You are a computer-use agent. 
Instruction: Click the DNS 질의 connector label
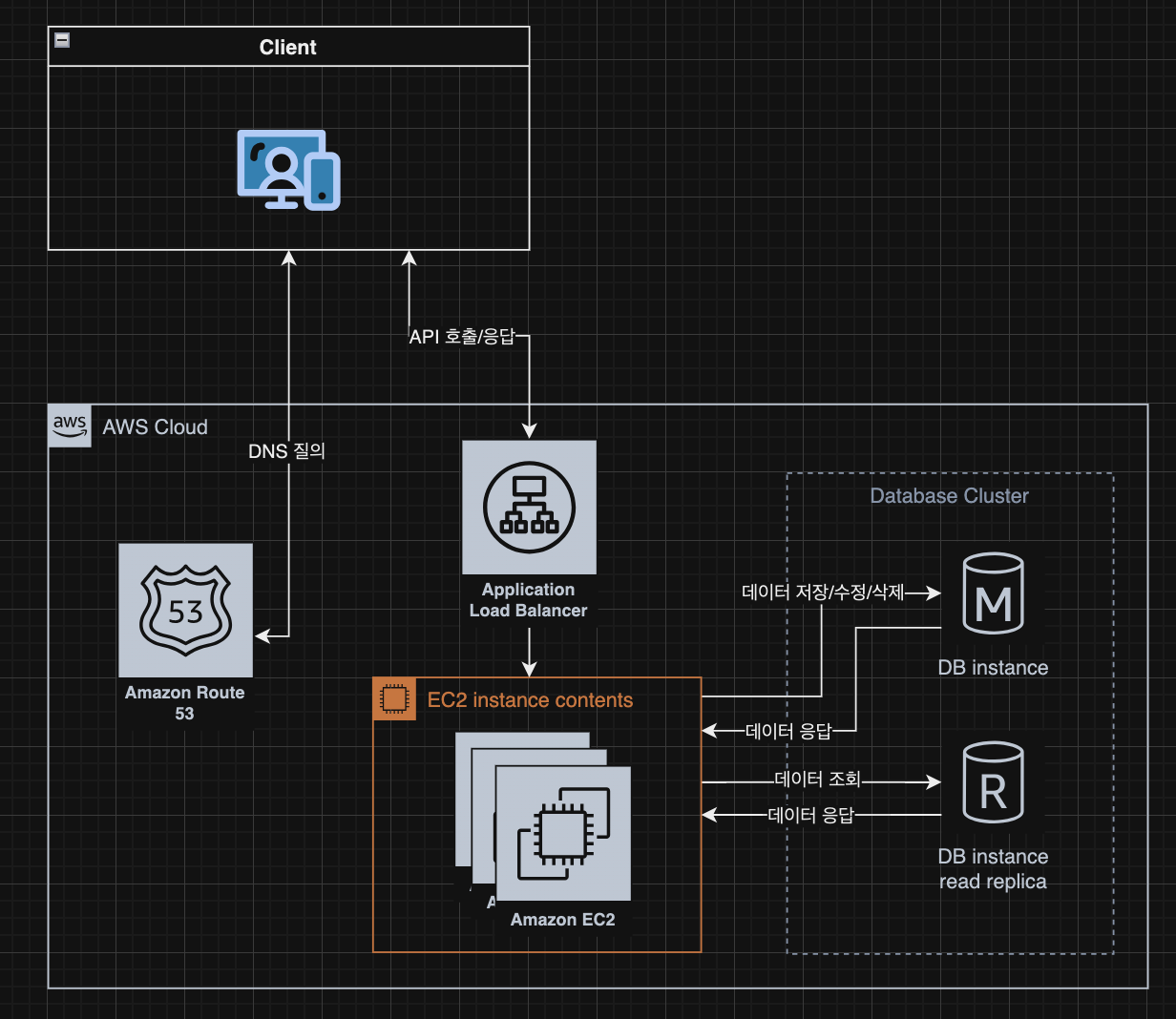click(286, 451)
